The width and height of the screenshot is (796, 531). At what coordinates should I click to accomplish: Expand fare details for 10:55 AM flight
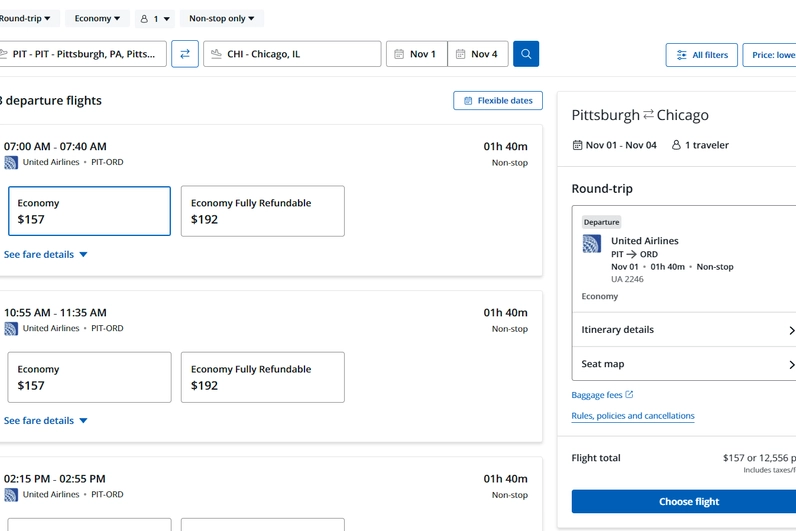(46, 420)
